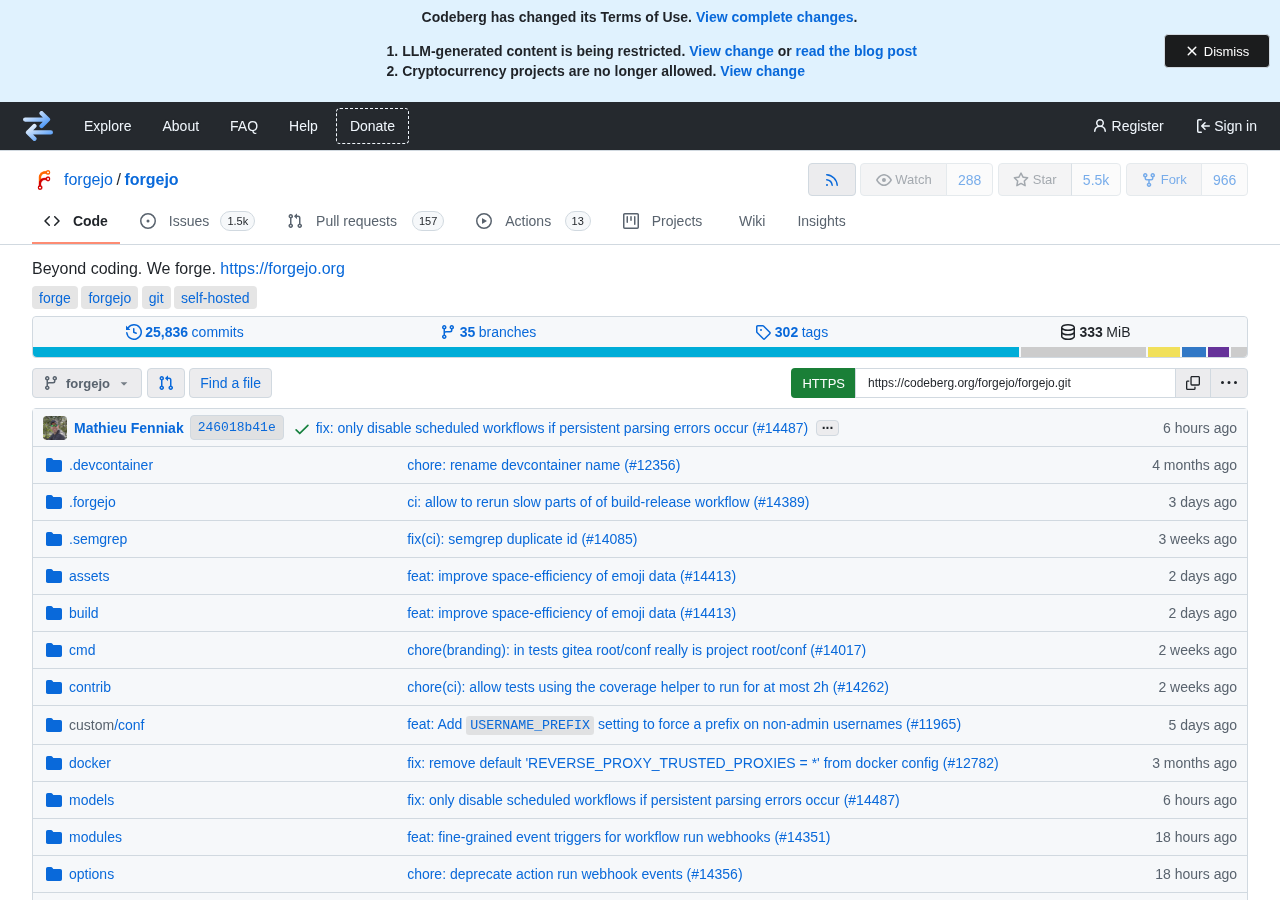Expand the commit message ellipsis for latest commit
The width and height of the screenshot is (1280, 900).
click(x=827, y=428)
